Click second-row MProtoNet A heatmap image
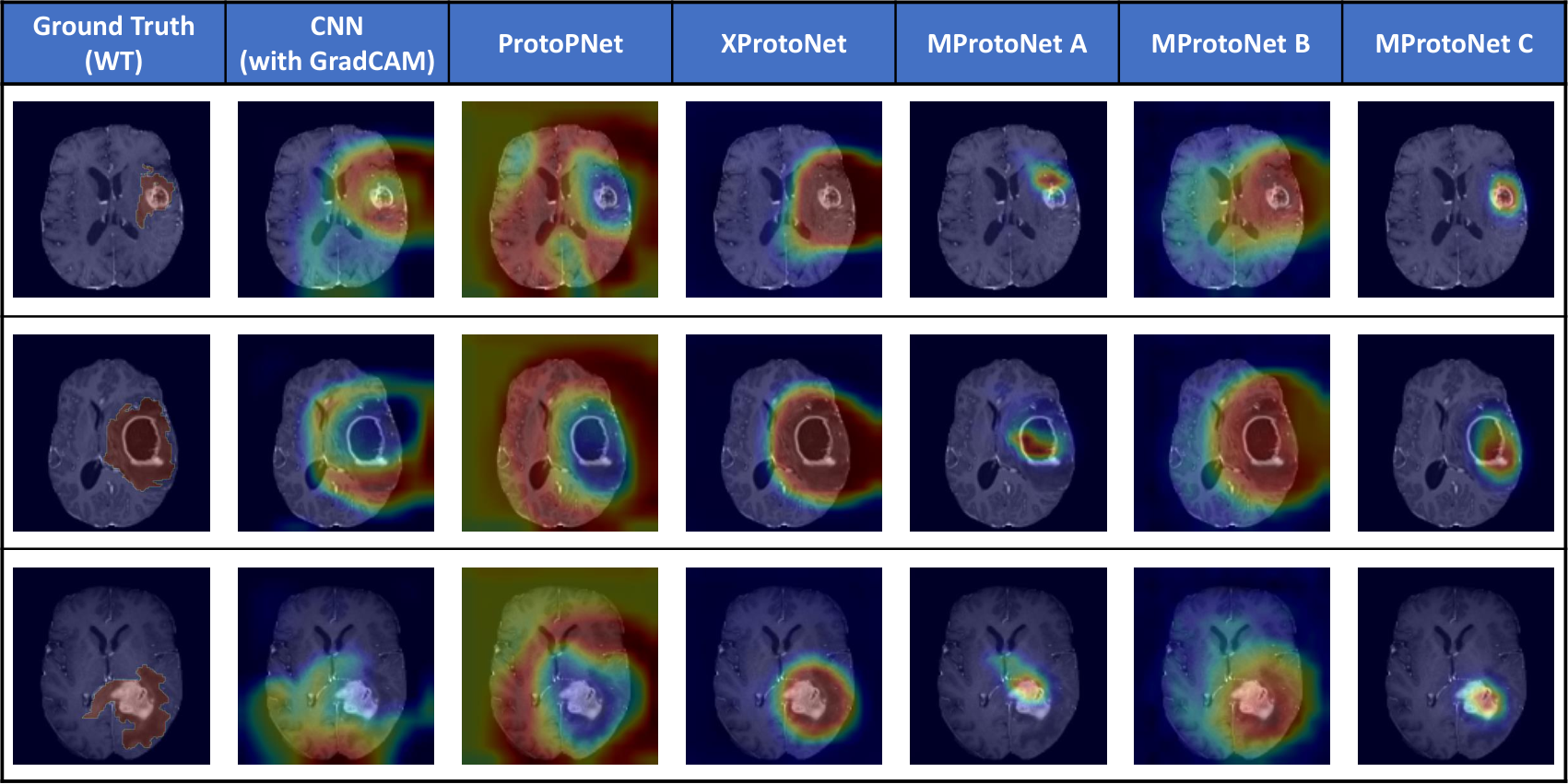1568x784 pixels. (1008, 433)
